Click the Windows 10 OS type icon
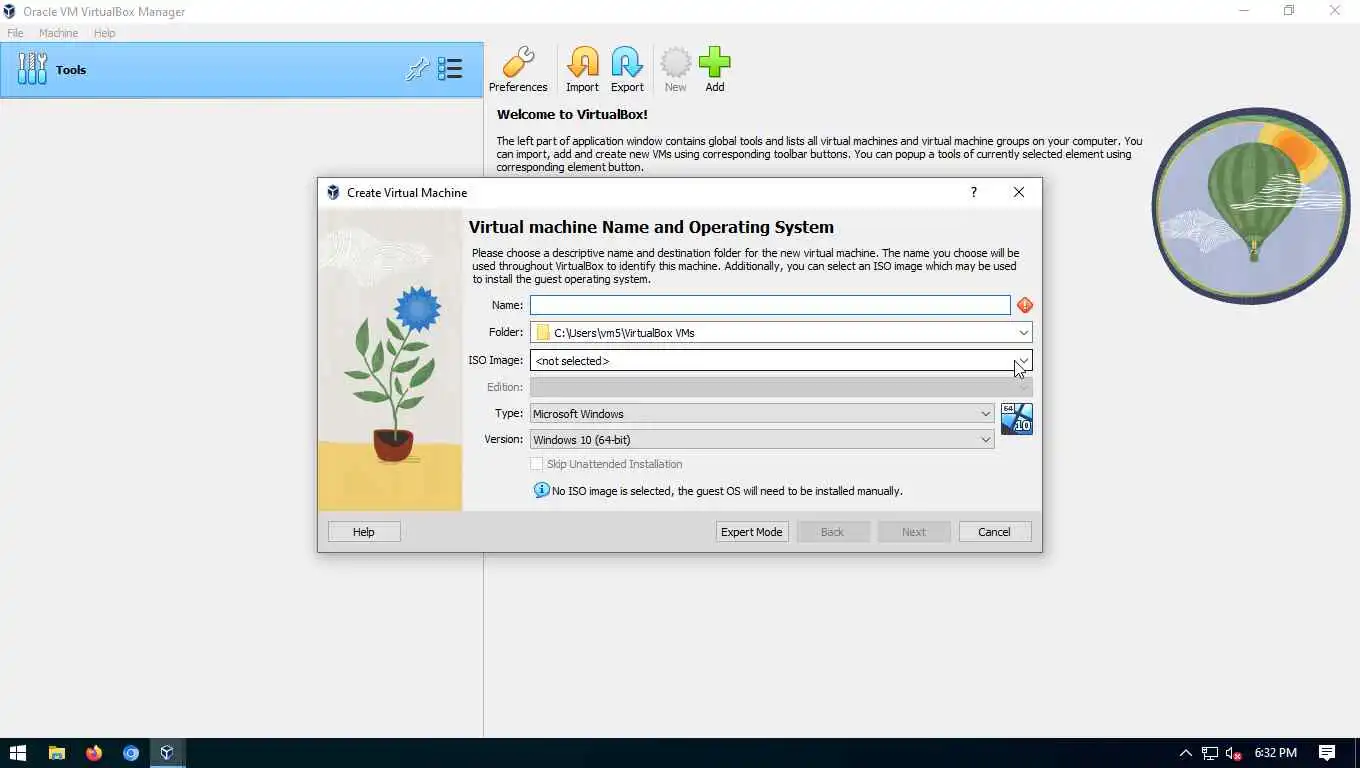1360x768 pixels. tap(1017, 419)
